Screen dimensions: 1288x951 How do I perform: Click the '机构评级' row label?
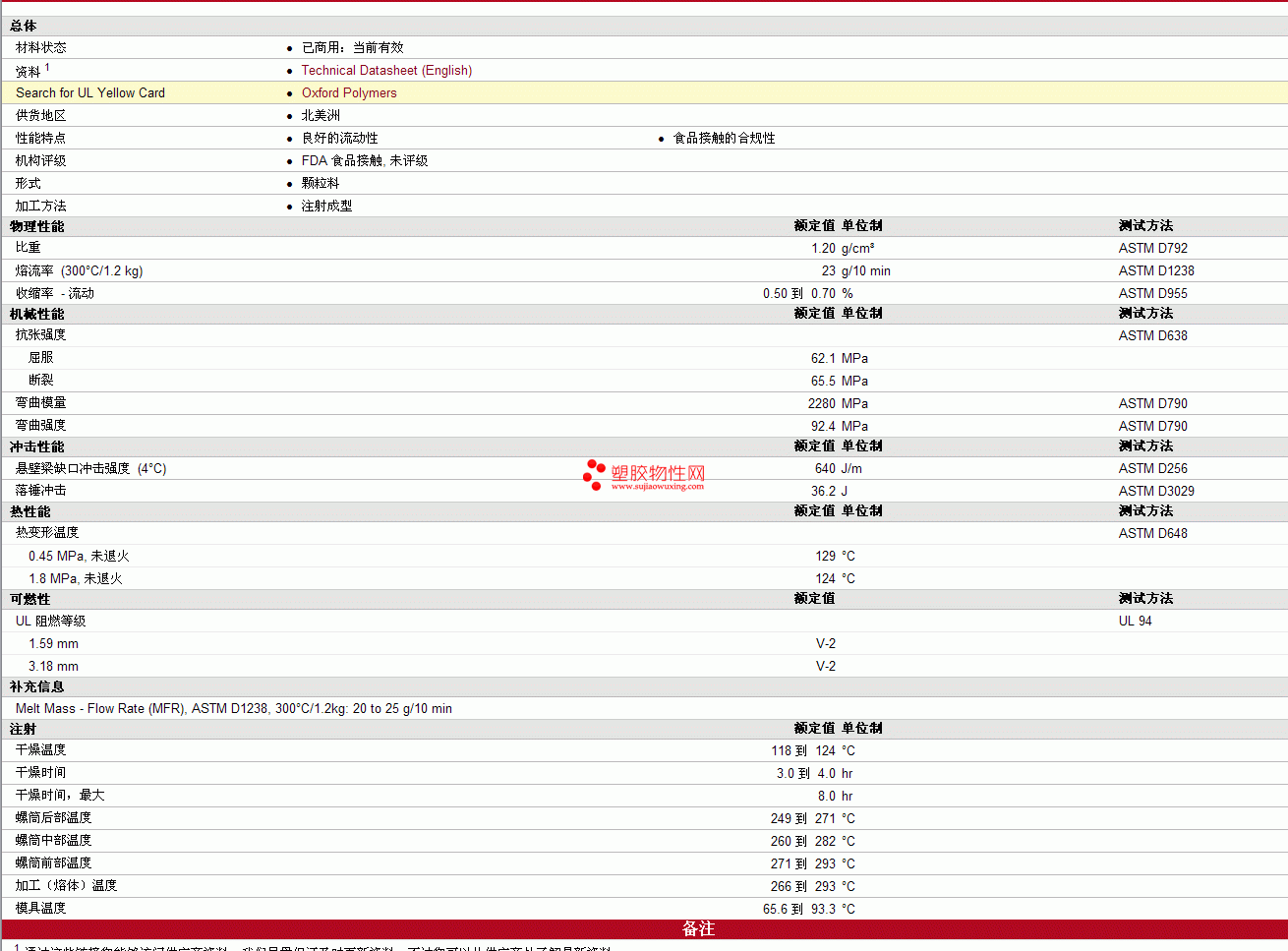pos(41,161)
